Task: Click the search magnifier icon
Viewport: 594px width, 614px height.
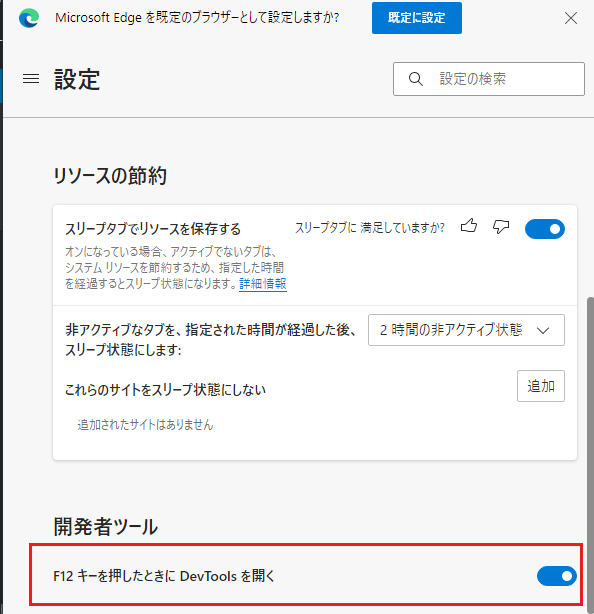Action: point(415,79)
